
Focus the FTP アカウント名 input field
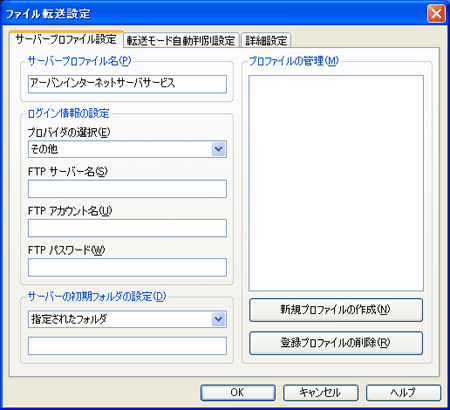(x=127, y=228)
